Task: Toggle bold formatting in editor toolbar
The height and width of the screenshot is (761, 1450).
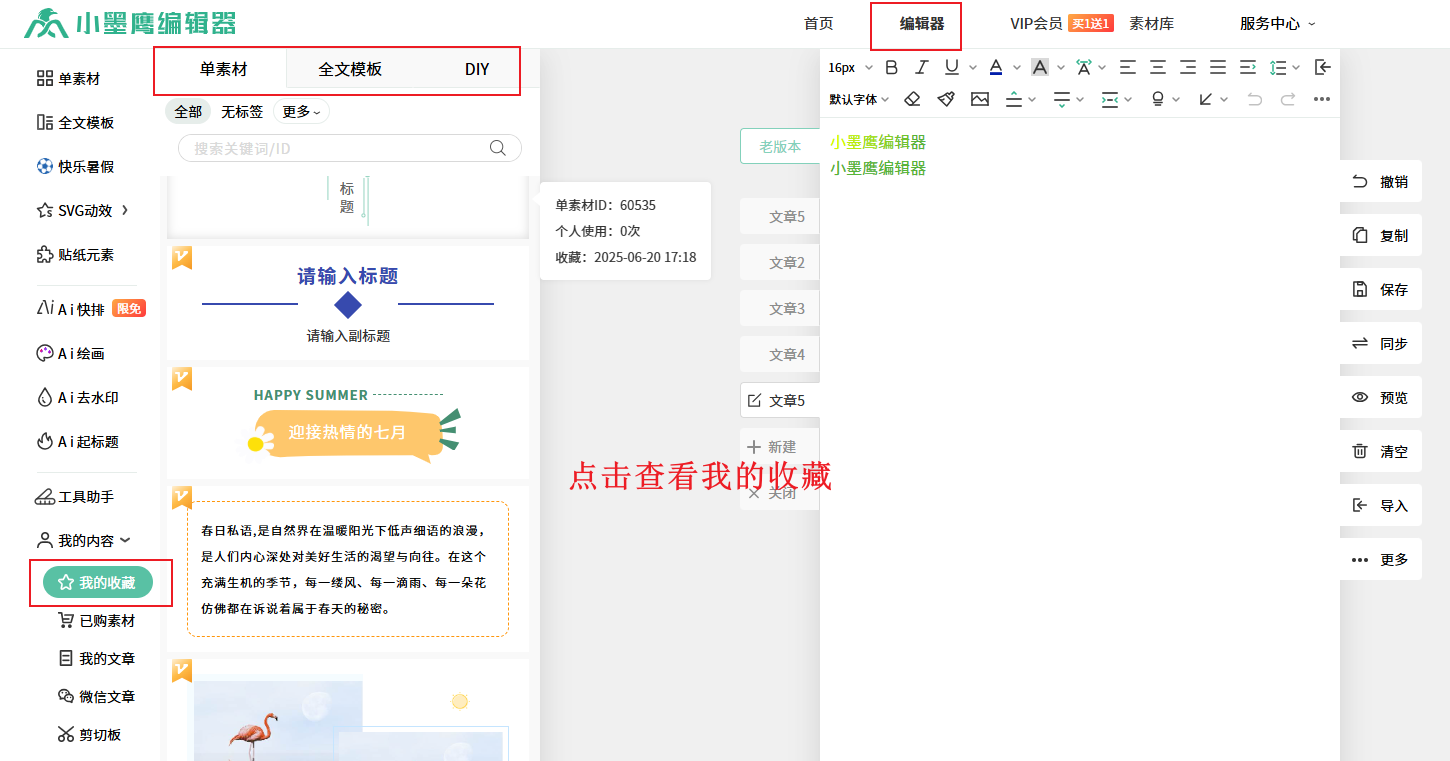Action: 892,67
